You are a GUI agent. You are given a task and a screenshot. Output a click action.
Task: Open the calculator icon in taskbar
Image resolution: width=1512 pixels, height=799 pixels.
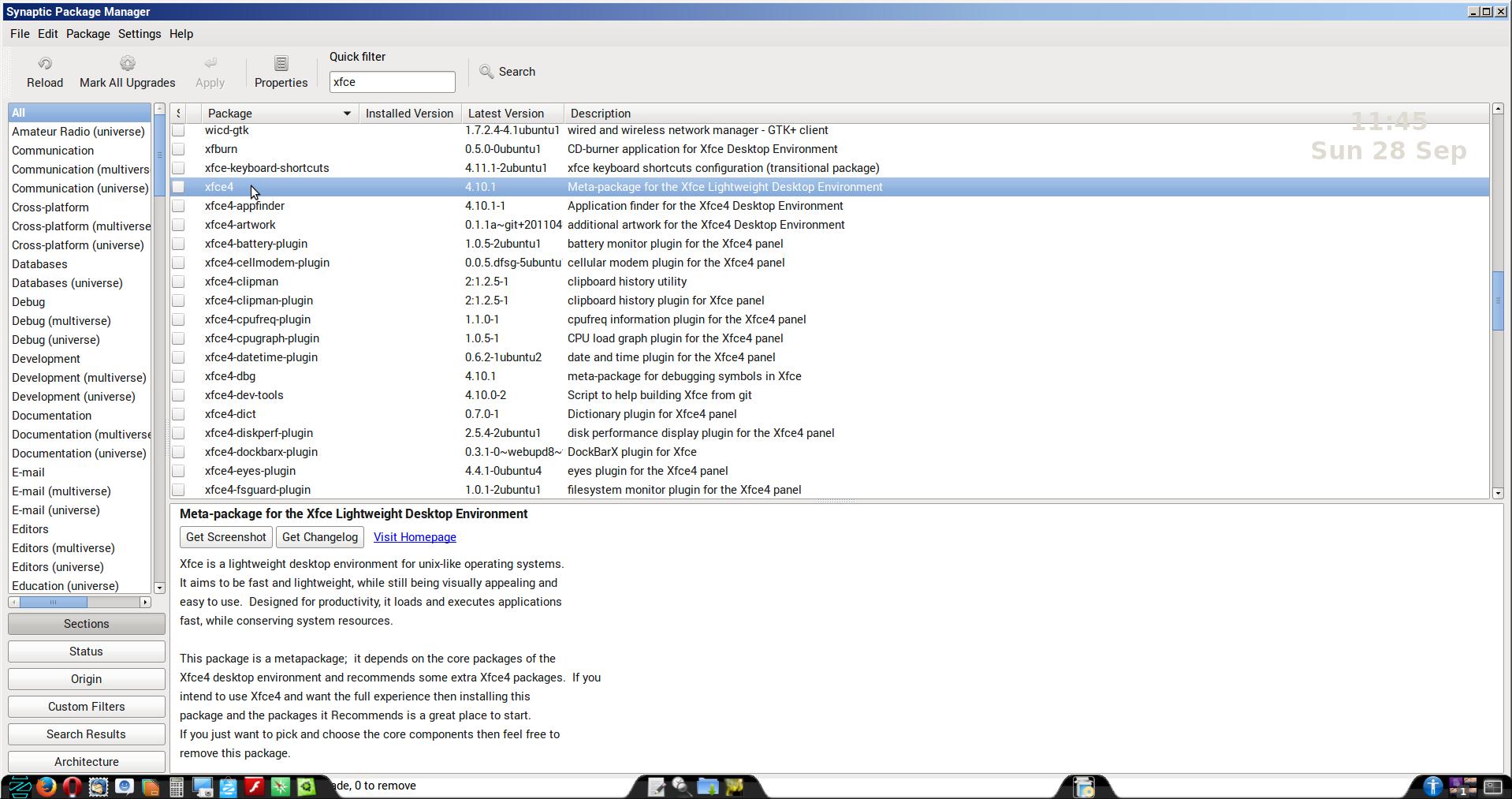[177, 786]
